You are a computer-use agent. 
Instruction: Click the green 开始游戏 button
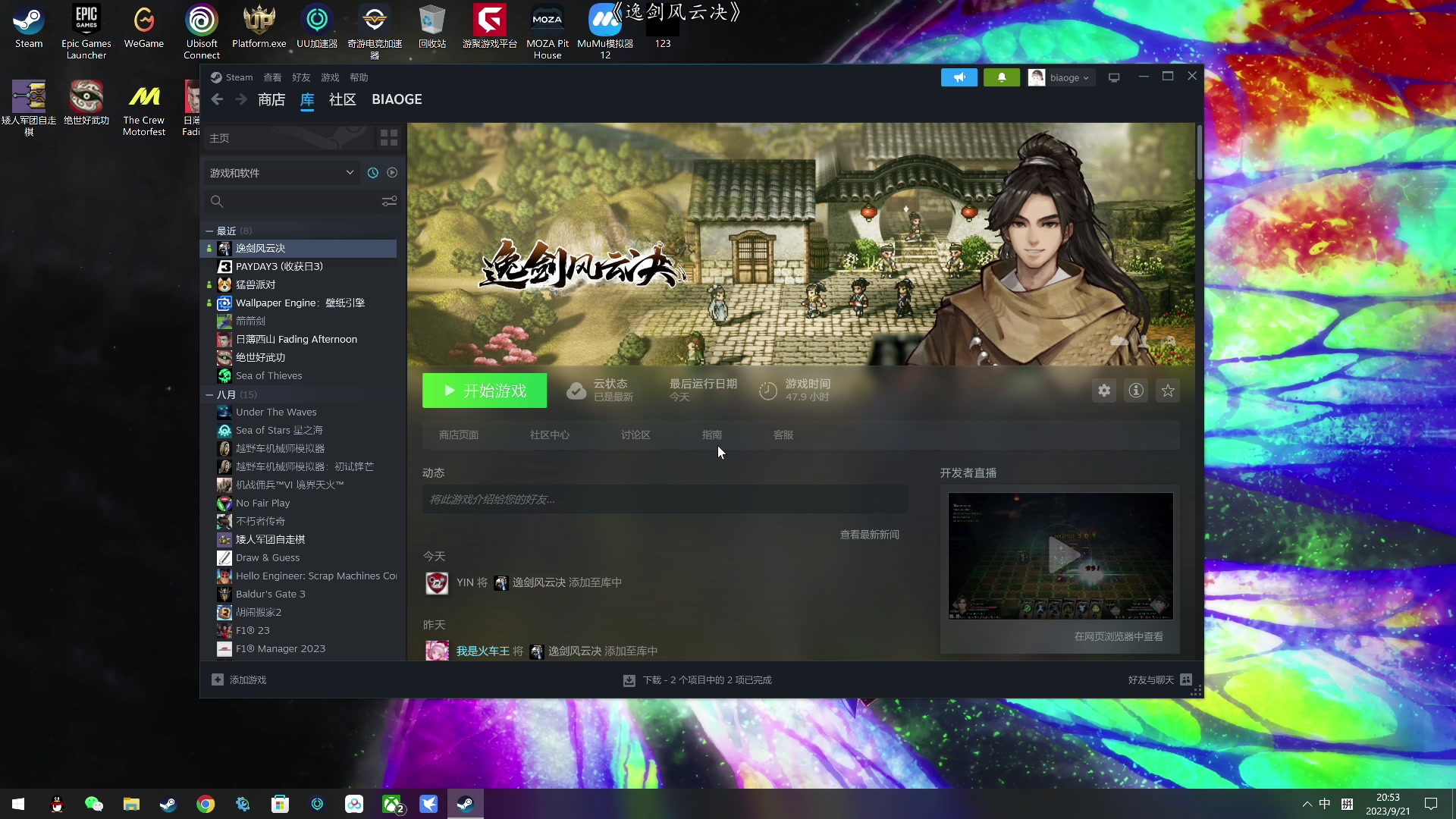pos(485,391)
